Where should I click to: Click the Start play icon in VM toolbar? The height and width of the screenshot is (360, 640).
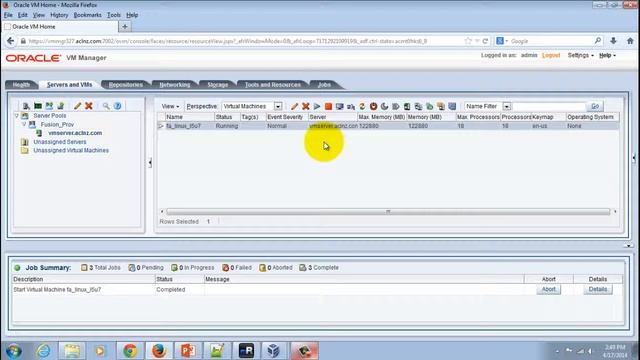tap(317, 107)
